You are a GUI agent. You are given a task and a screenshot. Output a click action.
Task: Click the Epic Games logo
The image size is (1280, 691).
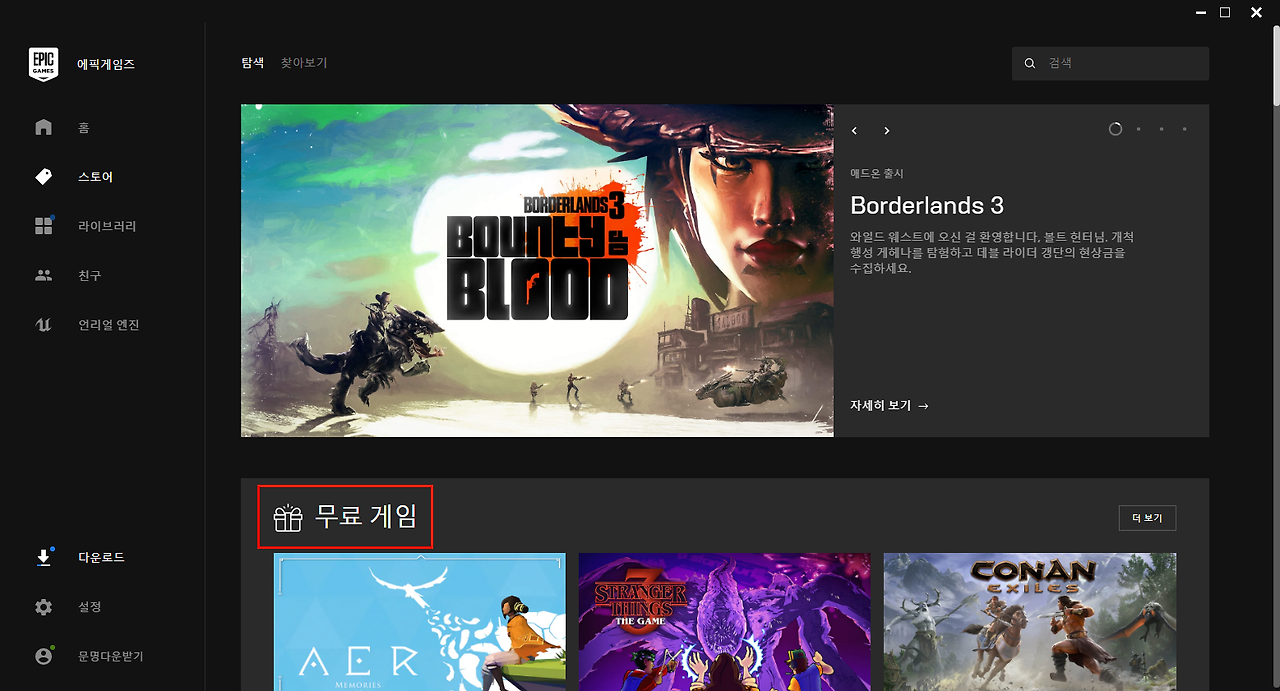point(43,64)
